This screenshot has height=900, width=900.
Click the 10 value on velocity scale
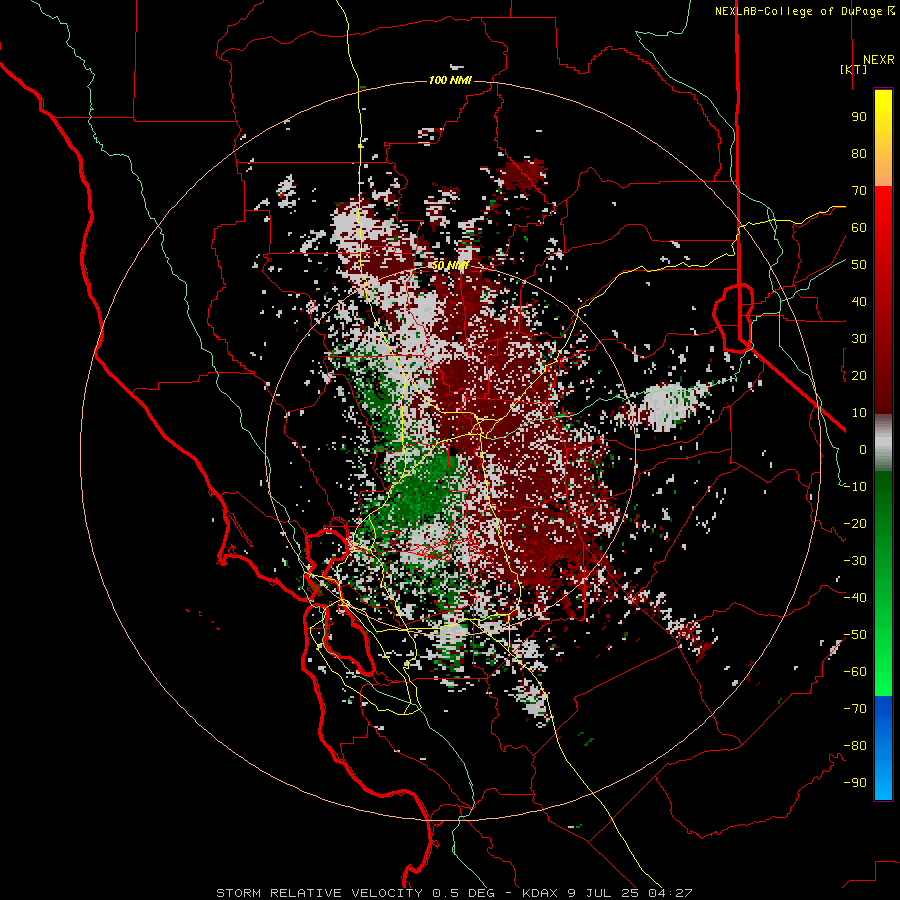click(x=859, y=413)
